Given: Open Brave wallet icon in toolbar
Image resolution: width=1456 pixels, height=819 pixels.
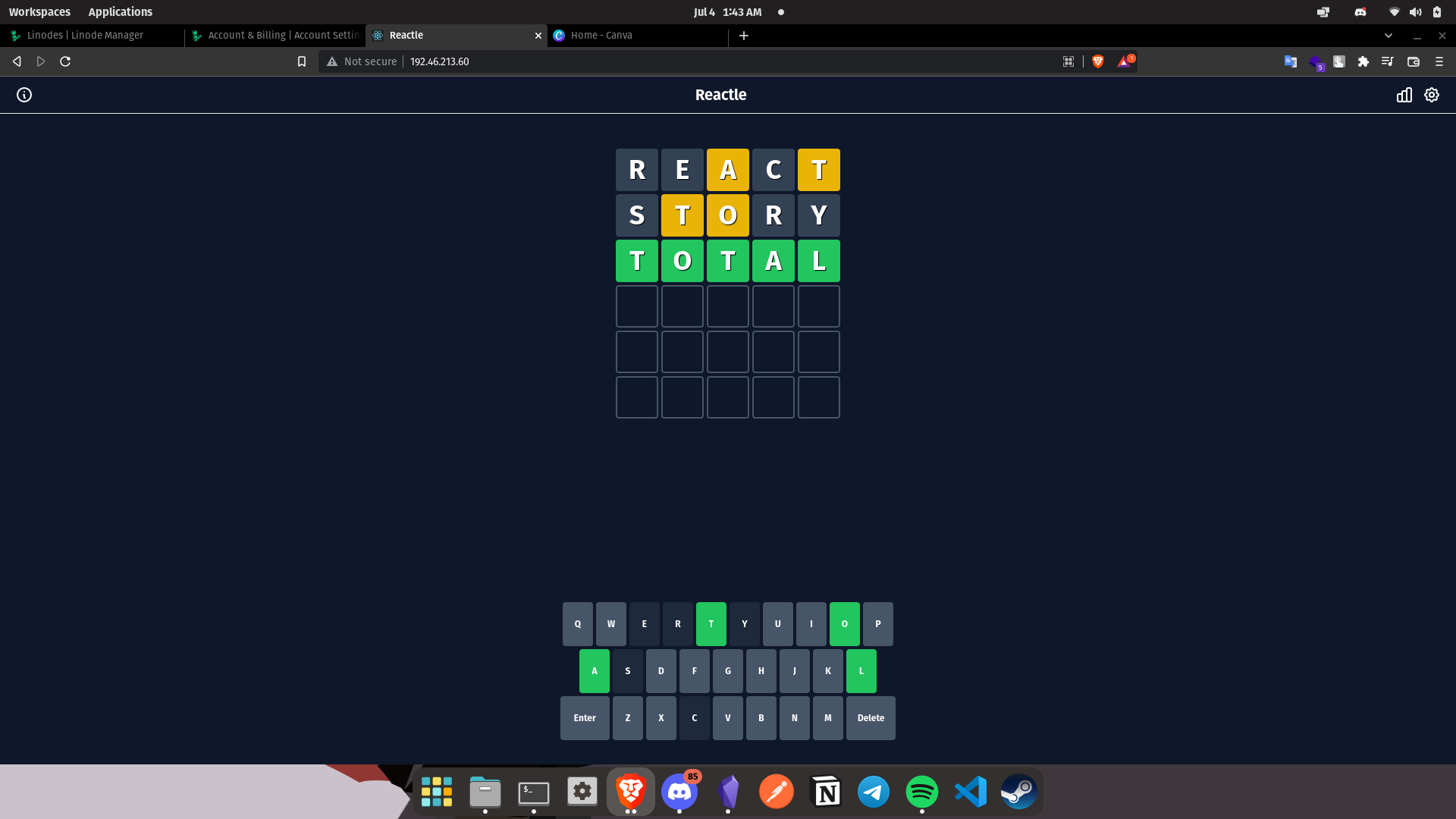Looking at the screenshot, I should click(1414, 61).
